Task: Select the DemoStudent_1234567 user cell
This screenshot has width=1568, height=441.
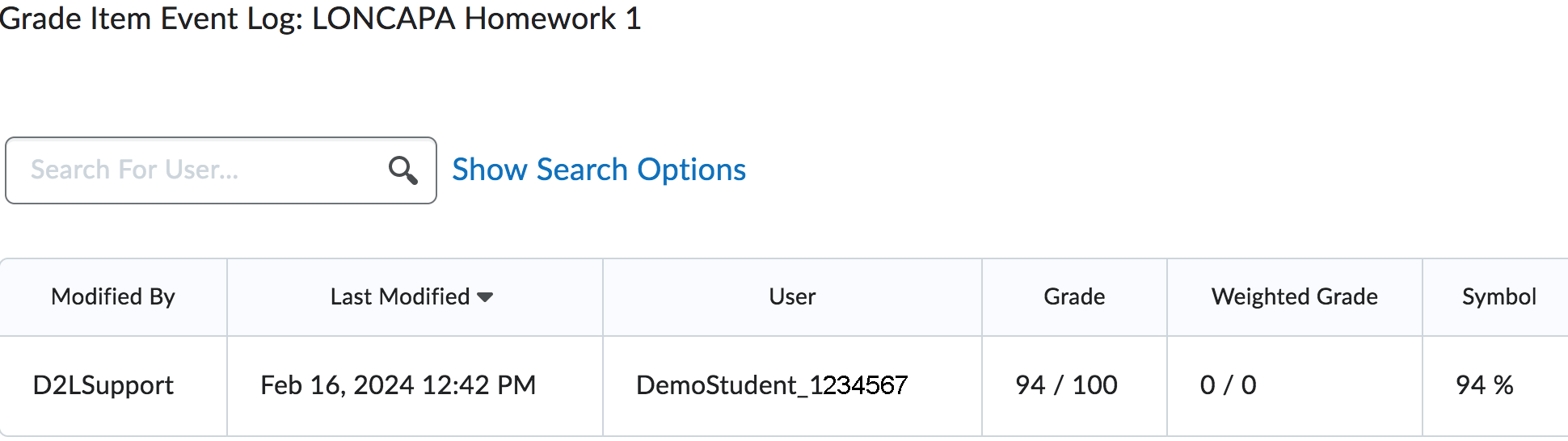Action: [772, 385]
